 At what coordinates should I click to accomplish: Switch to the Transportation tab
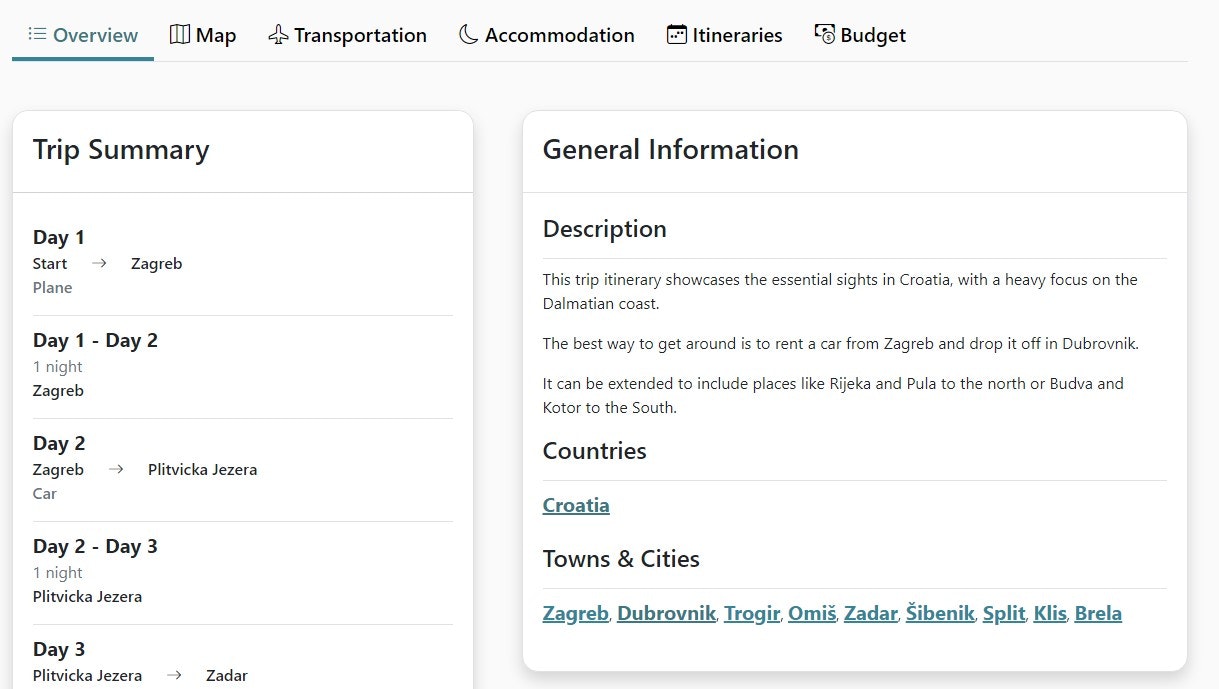(360, 35)
